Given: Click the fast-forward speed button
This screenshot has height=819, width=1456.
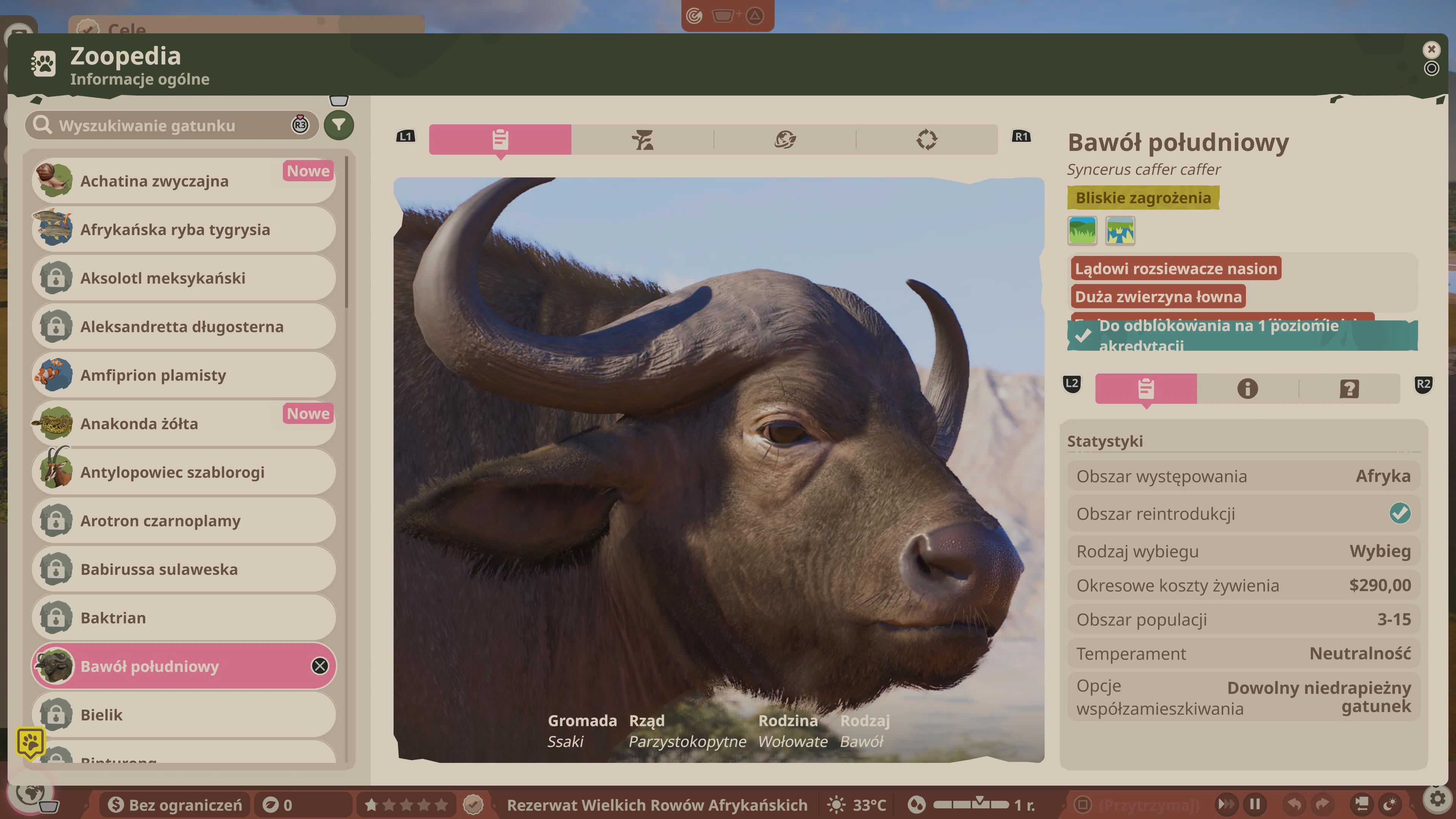Looking at the screenshot, I should pos(1227,804).
